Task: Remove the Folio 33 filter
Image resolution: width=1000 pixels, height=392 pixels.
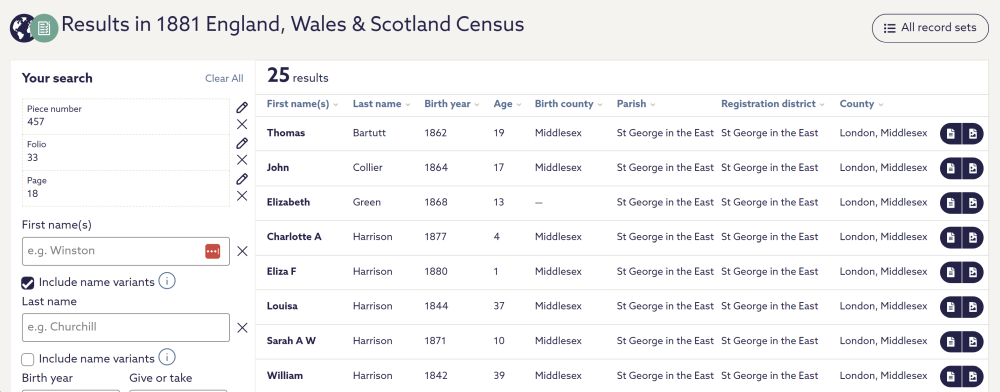Action: click(x=242, y=160)
